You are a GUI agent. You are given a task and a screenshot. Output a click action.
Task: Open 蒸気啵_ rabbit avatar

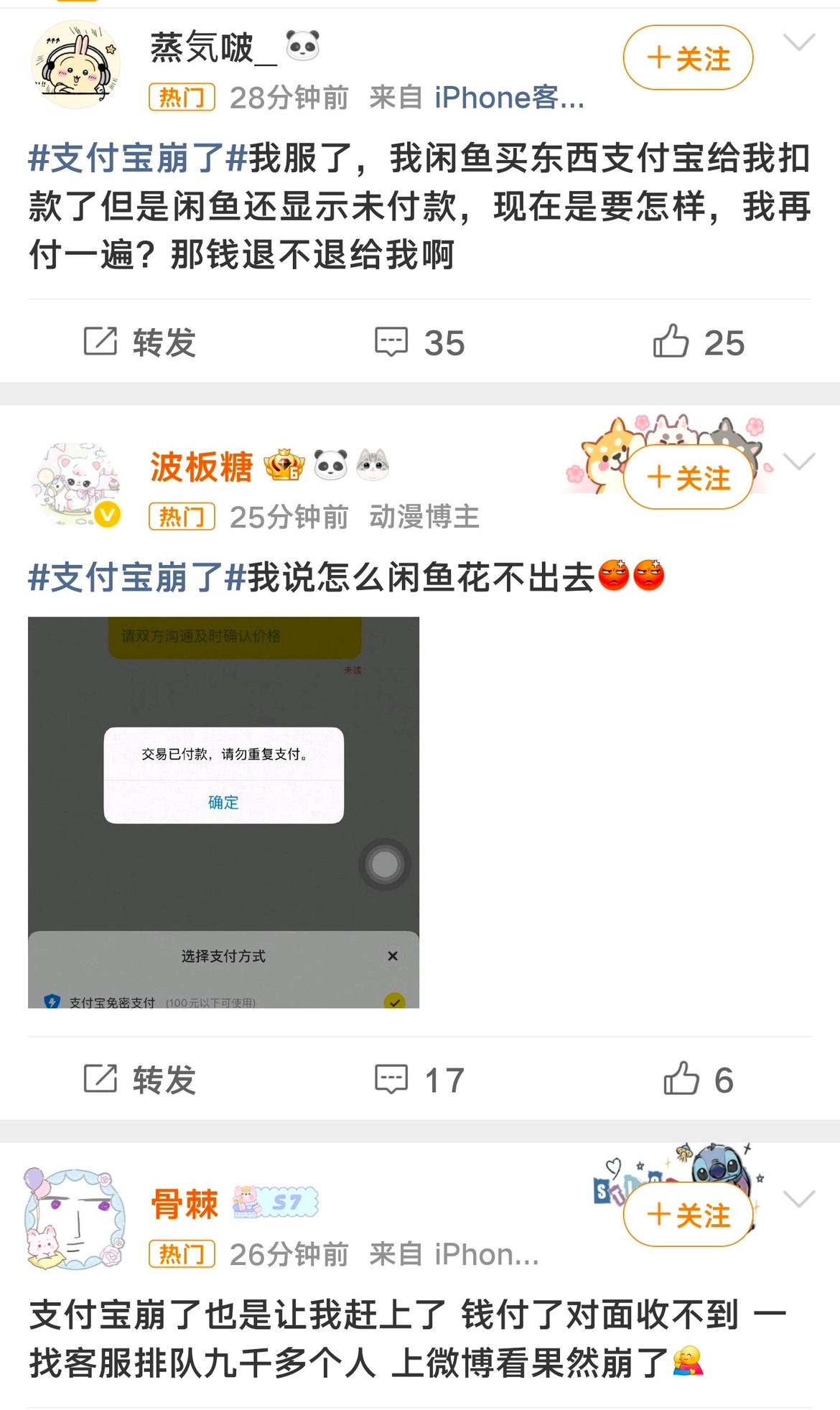76,65
